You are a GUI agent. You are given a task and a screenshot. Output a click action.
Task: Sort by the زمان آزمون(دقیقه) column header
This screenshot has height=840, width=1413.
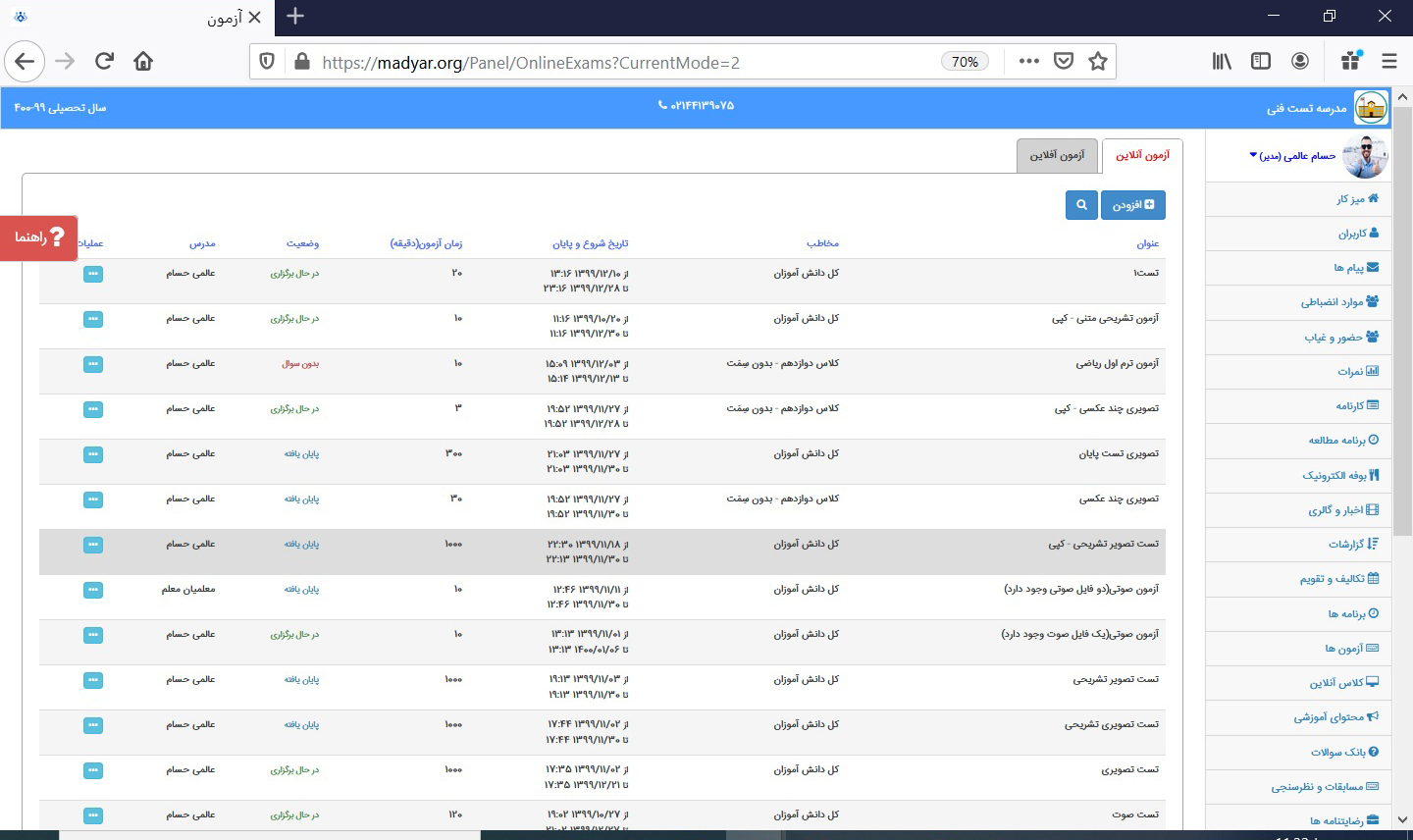click(426, 243)
